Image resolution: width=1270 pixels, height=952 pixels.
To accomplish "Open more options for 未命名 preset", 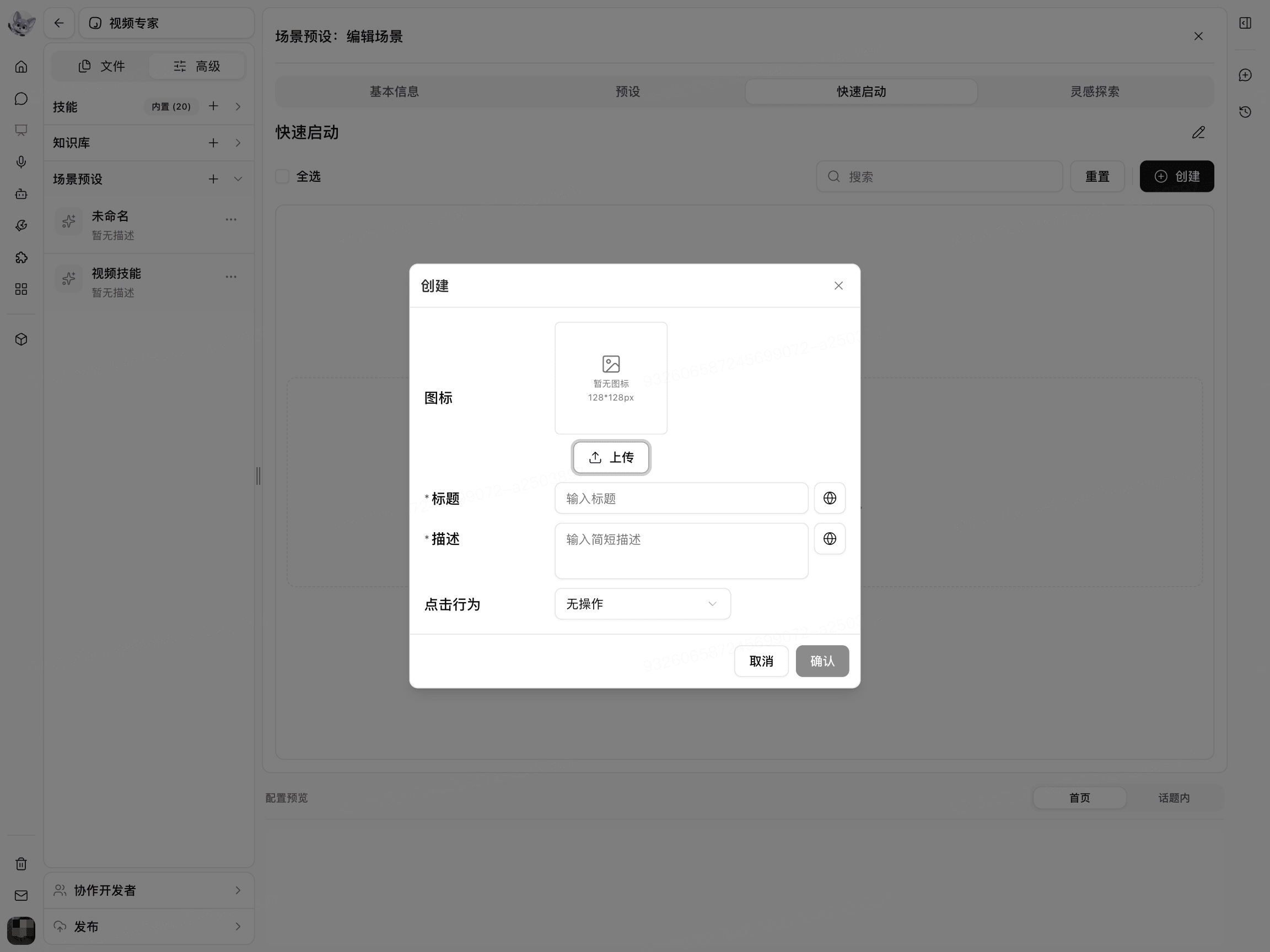I will click(231, 219).
